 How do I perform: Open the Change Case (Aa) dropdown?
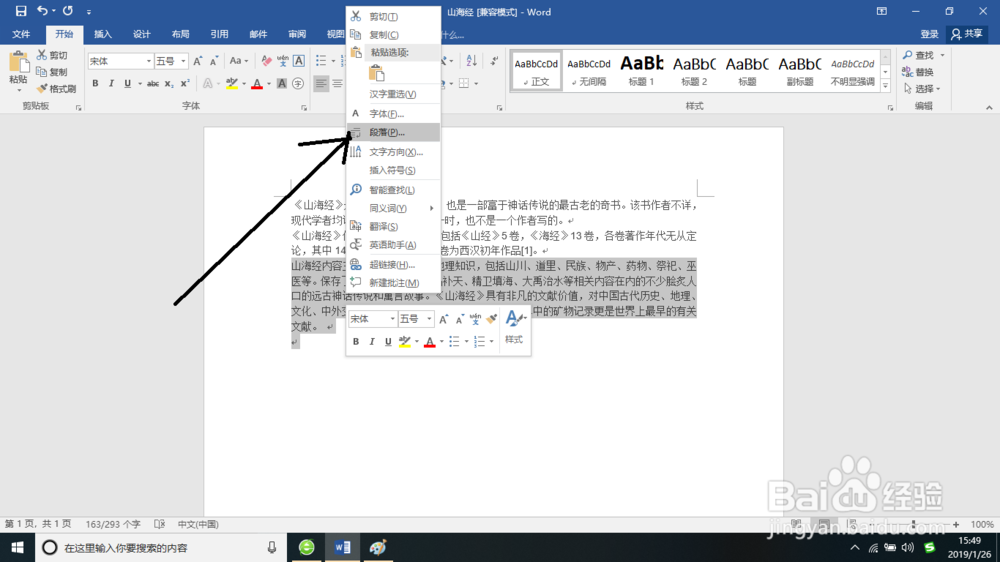pos(239,61)
